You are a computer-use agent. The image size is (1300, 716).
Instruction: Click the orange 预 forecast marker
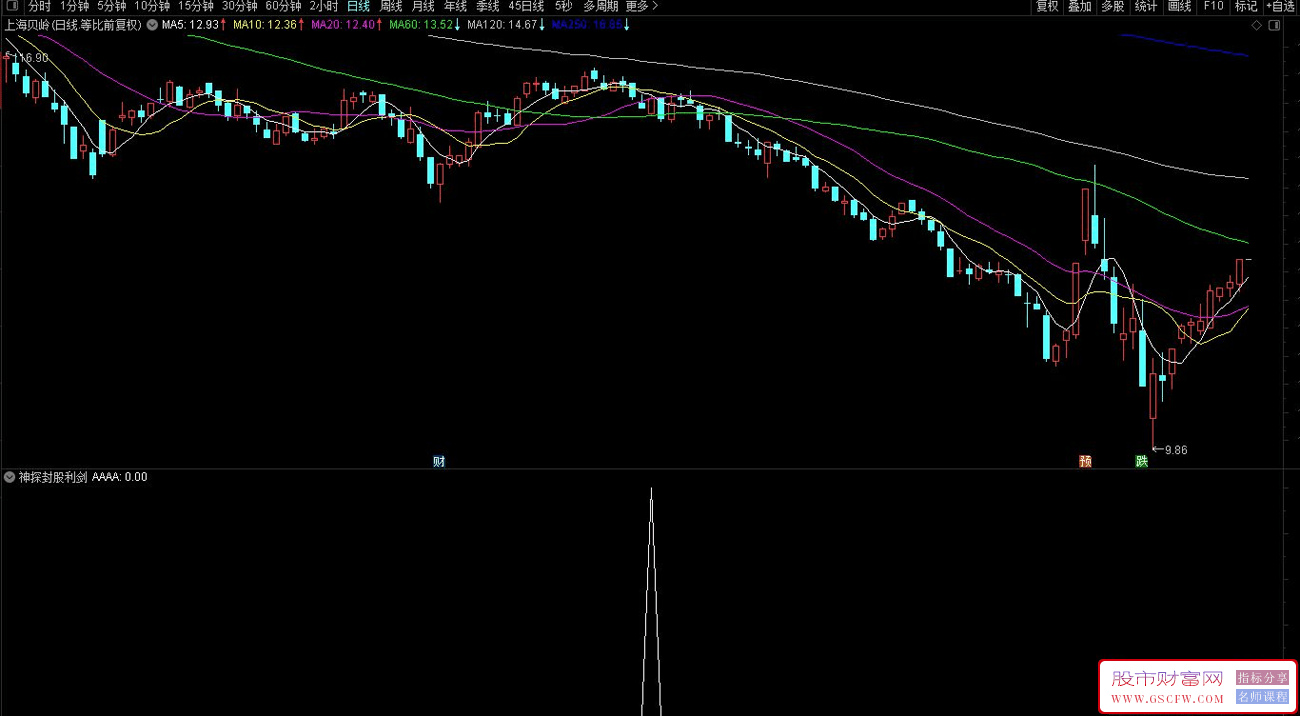[x=1085, y=461]
